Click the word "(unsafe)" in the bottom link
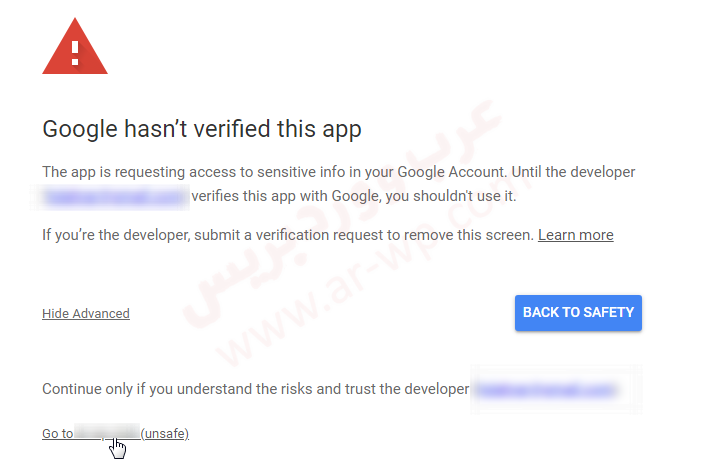The width and height of the screenshot is (714, 466). tap(165, 434)
